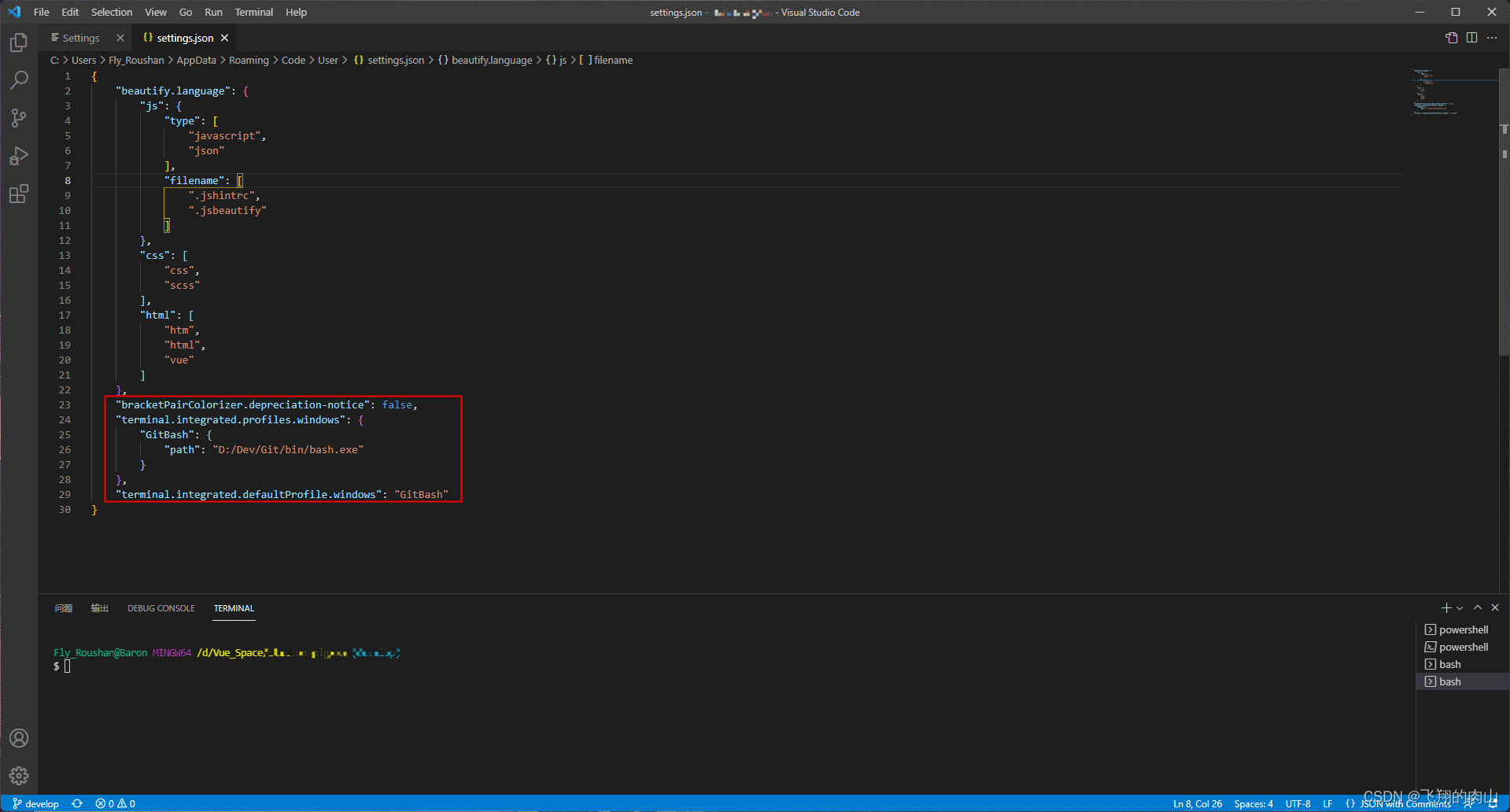Maximize the terminal panel size

(x=1478, y=607)
